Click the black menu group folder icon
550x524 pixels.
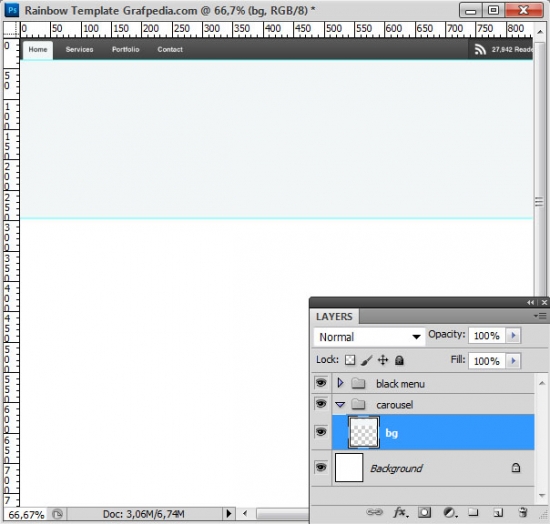358,383
